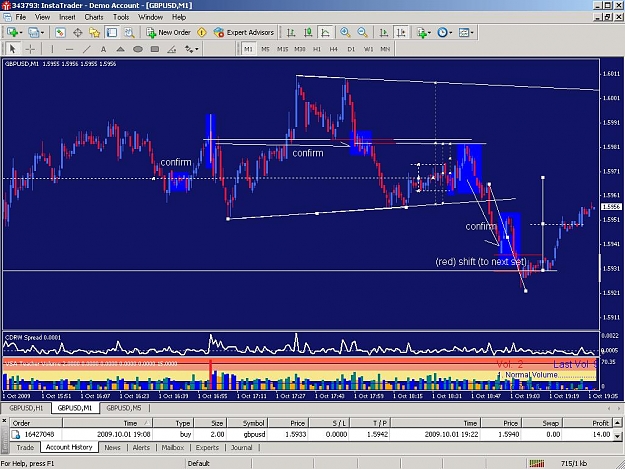Screen dimensions: 625x469
Task: Open the Periods clock dropdown arrow
Action: point(451,33)
